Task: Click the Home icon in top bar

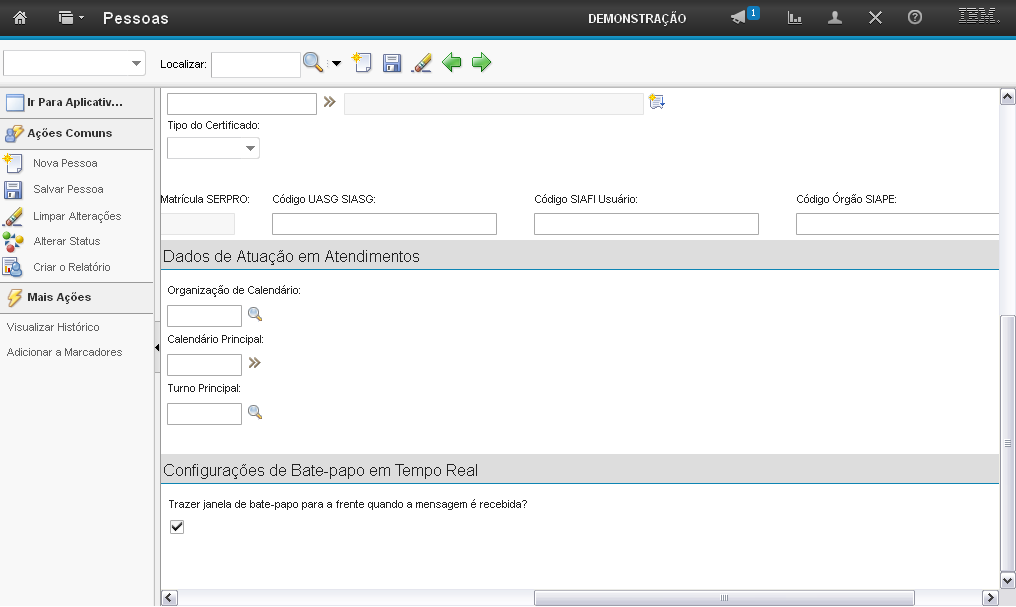Action: point(19,18)
